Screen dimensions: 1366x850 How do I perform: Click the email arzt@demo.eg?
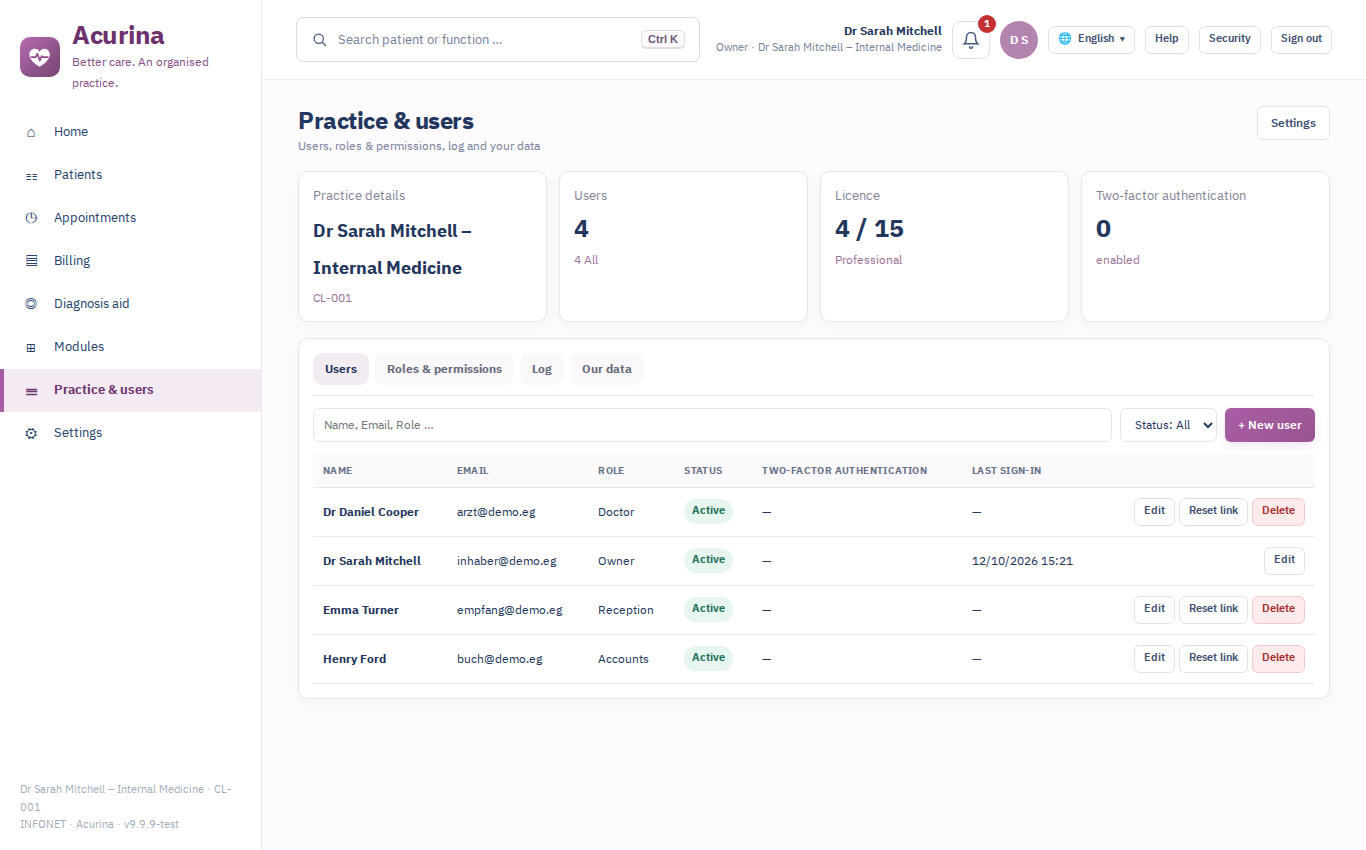pos(496,512)
